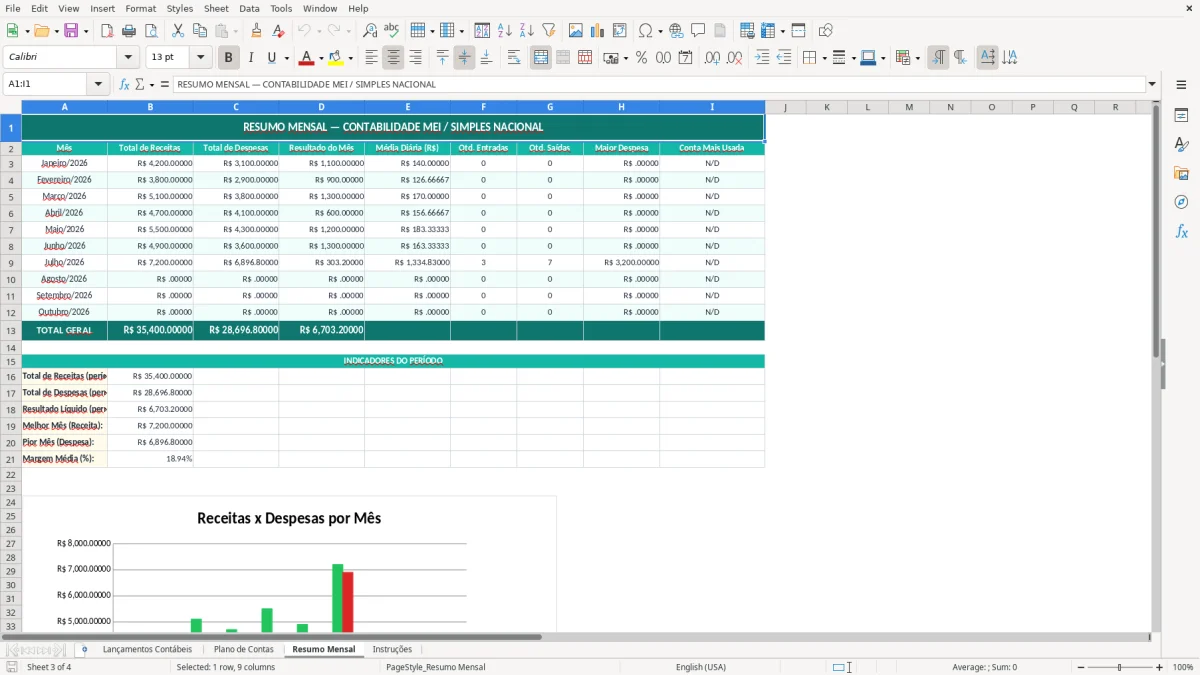This screenshot has height=675, width=1200.
Task: Zoom out with the minus button
Action: point(1082,667)
